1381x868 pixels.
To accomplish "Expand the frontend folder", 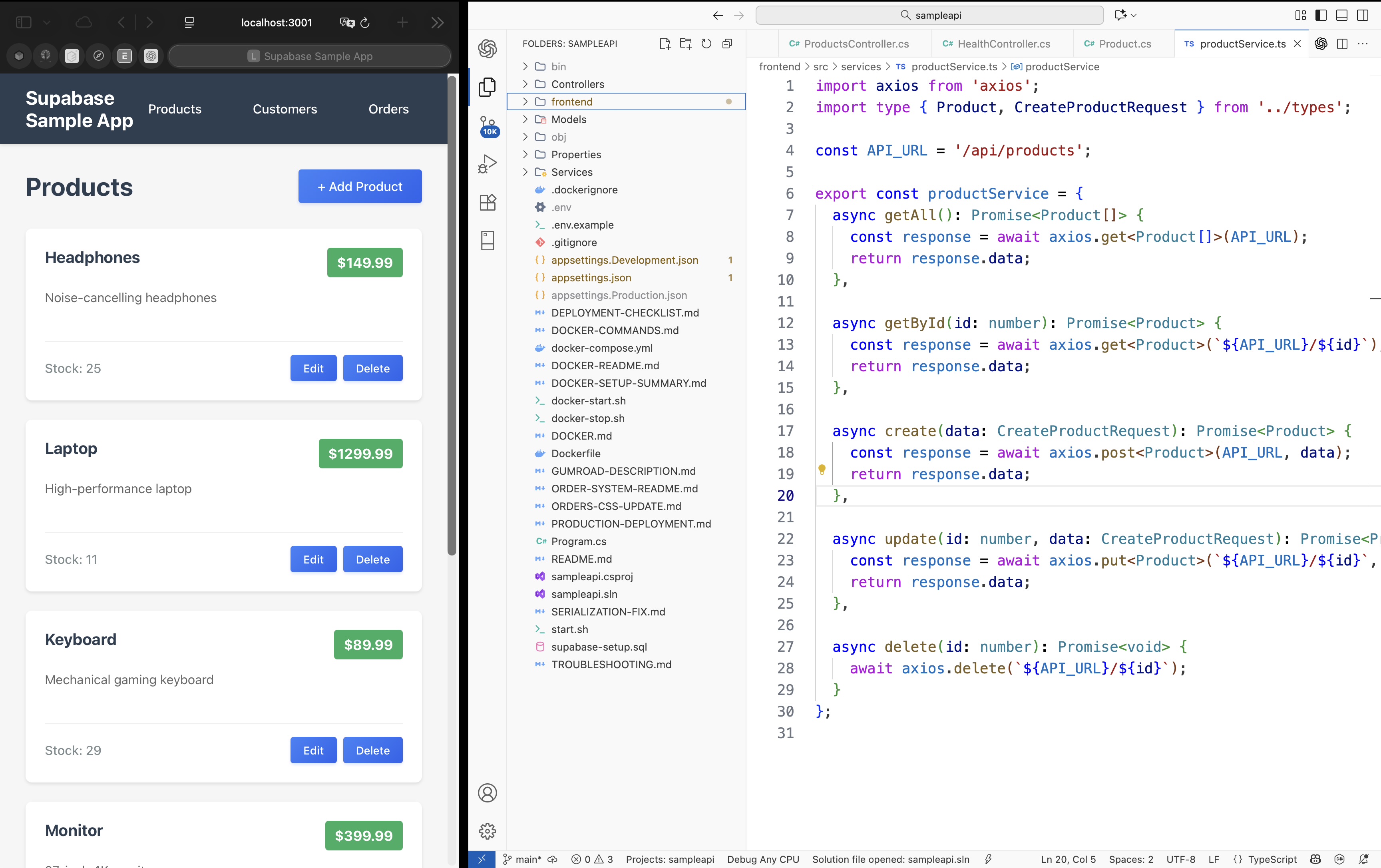I will tap(571, 102).
